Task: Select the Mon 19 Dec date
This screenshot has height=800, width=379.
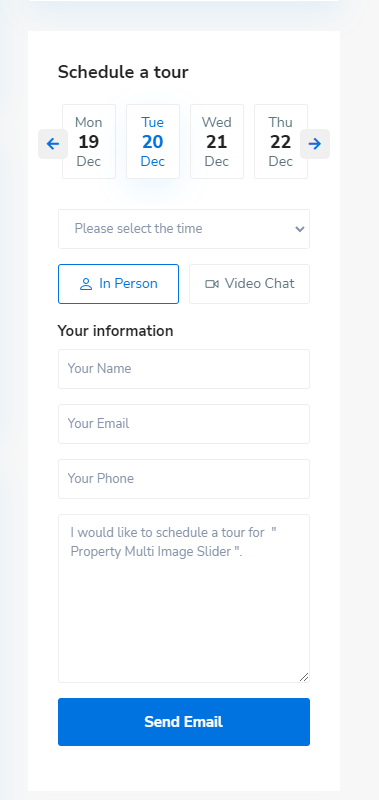Action: pyautogui.click(x=89, y=142)
